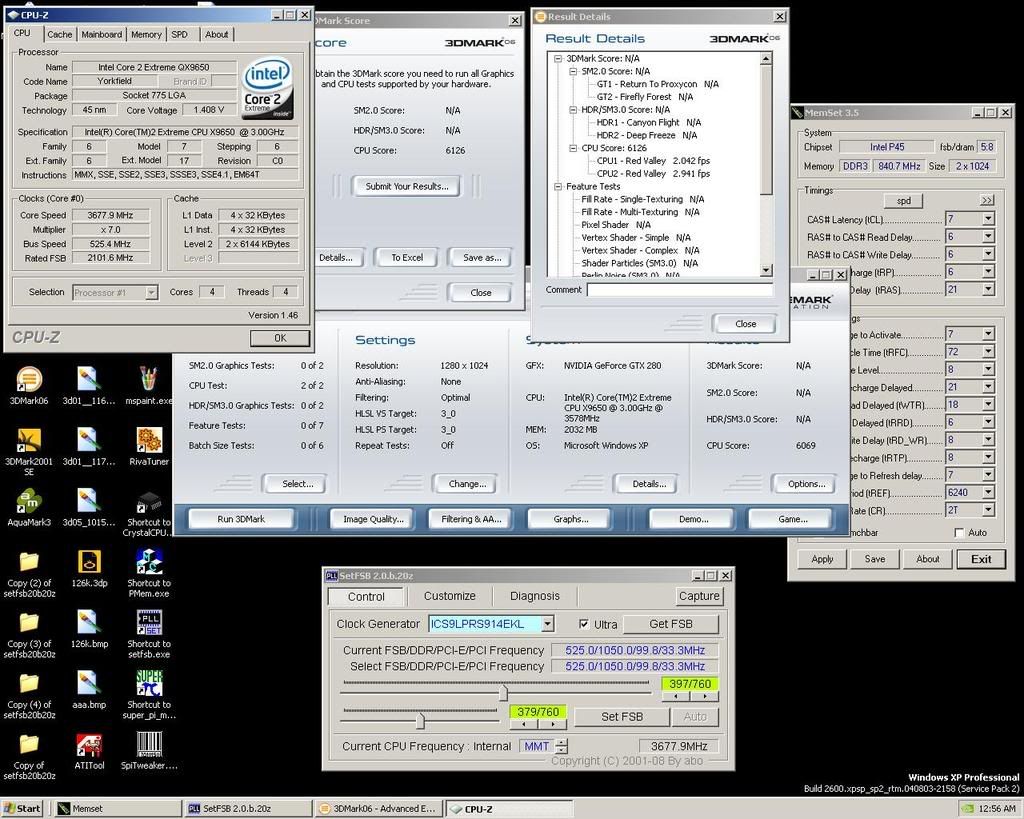The image size is (1024, 819).
Task: Click Run 3DMark button
Action: [x=241, y=519]
